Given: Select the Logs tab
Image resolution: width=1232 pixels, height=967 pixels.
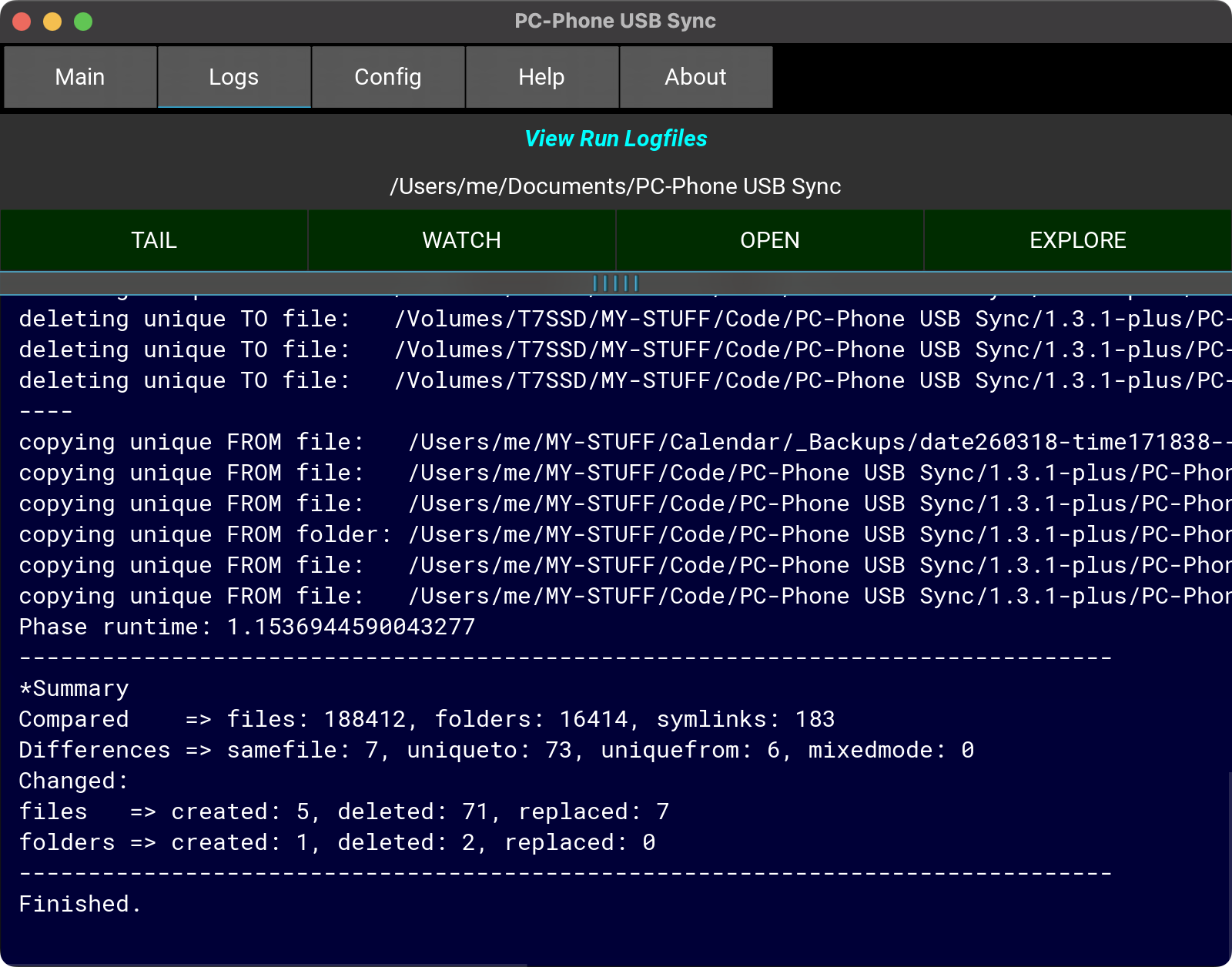Looking at the screenshot, I should coord(234,77).
